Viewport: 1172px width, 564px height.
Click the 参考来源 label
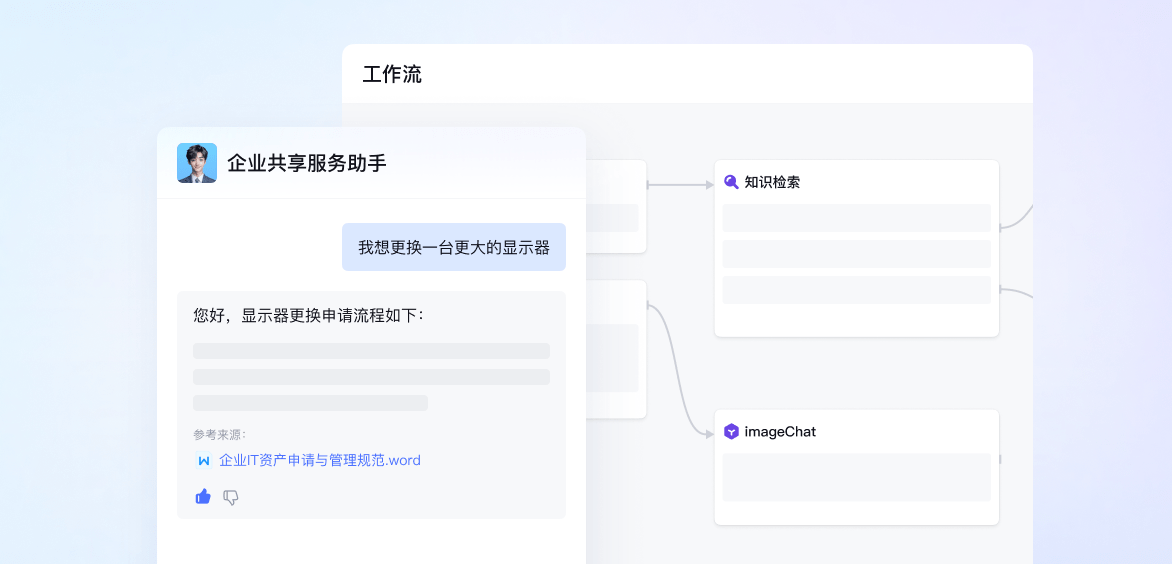pos(219,434)
